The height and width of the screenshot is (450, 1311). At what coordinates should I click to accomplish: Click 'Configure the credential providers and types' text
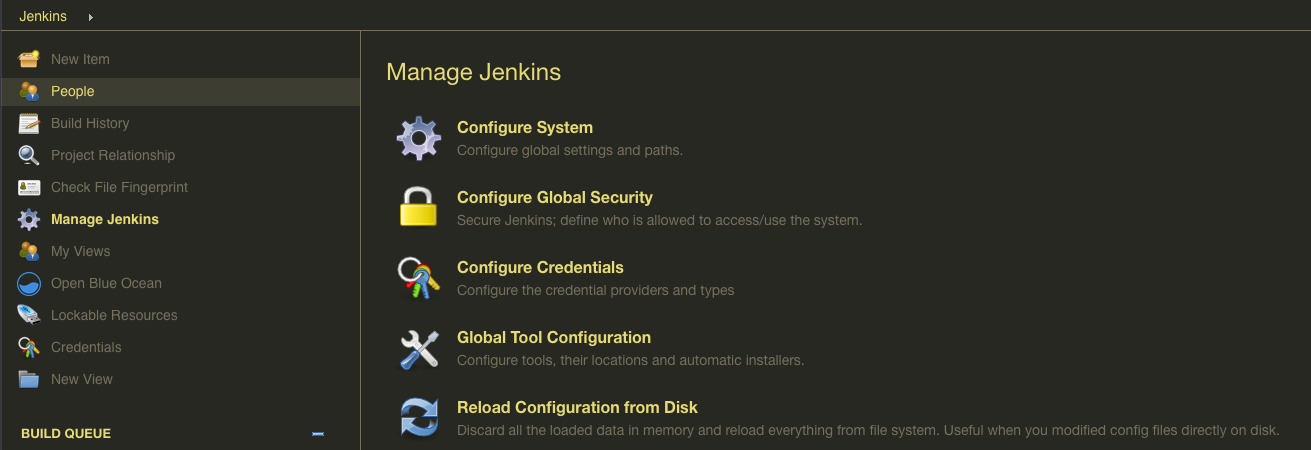[596, 290]
